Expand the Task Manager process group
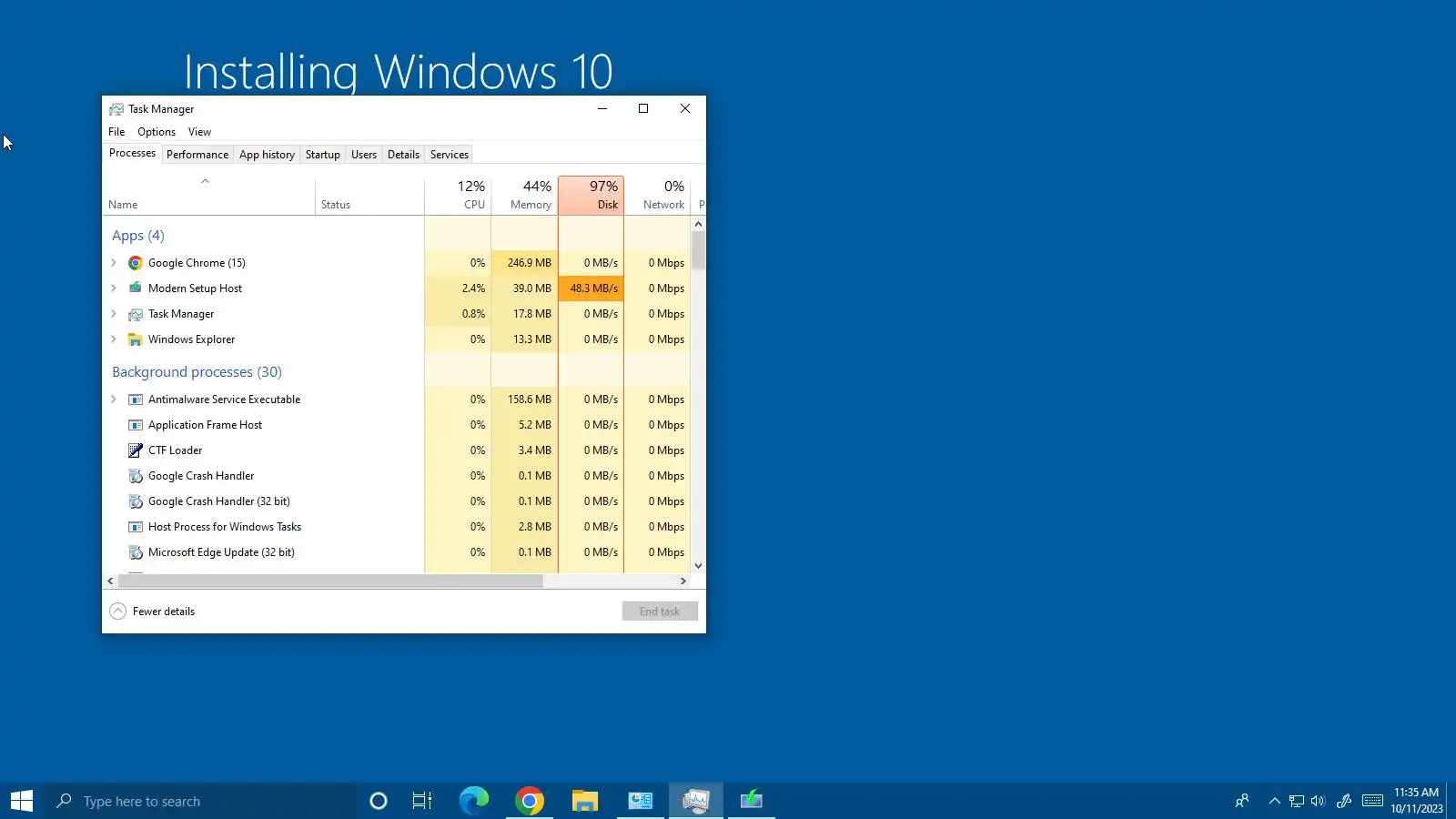1456x819 pixels. coord(114,314)
